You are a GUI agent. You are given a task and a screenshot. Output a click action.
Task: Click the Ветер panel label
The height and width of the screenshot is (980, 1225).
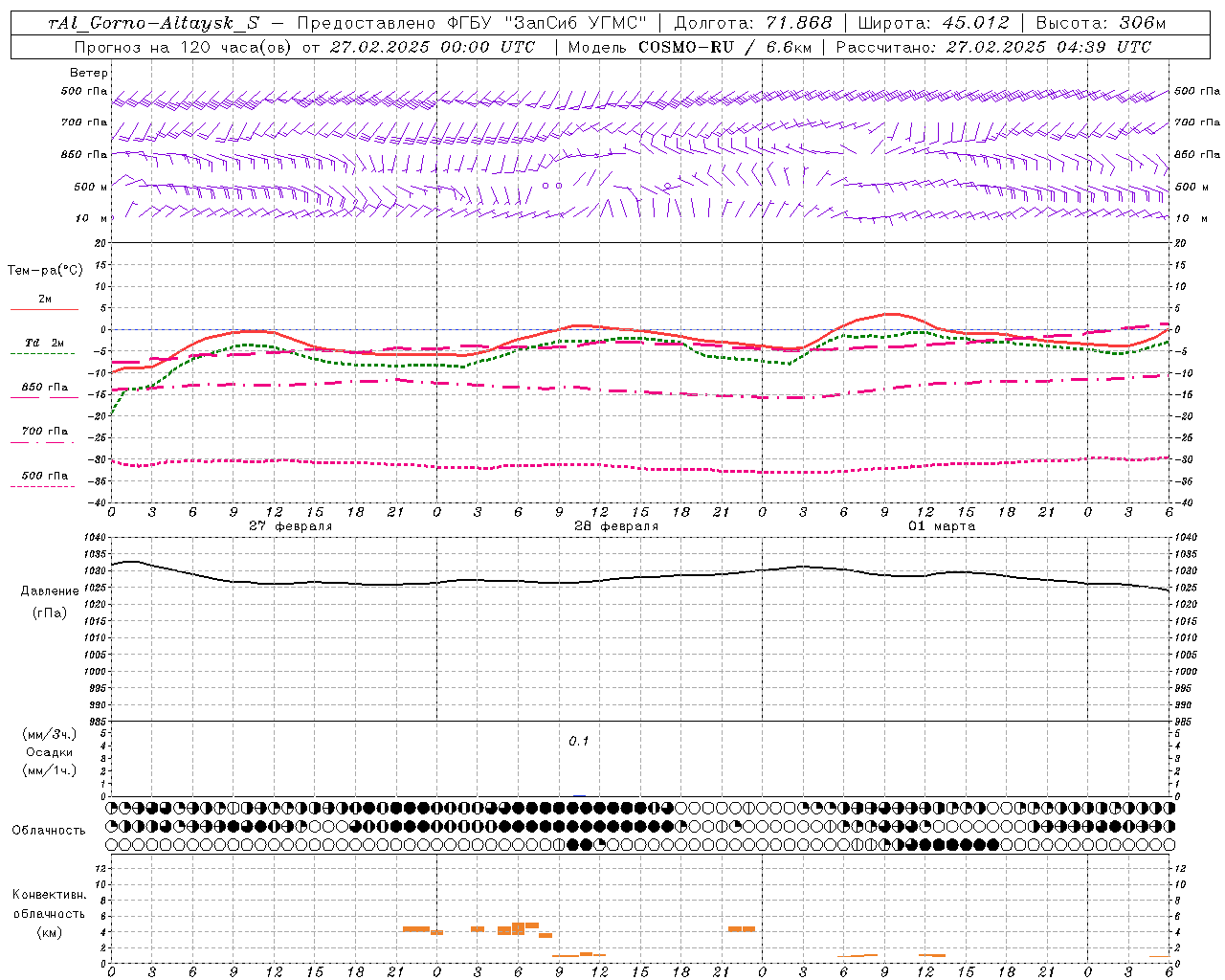(x=89, y=73)
